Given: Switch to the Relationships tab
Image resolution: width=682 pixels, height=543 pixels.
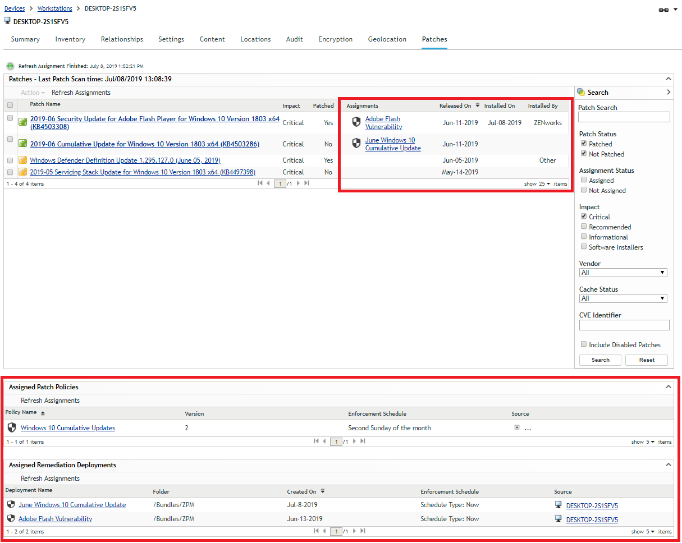Looking at the screenshot, I should tap(122, 39).
